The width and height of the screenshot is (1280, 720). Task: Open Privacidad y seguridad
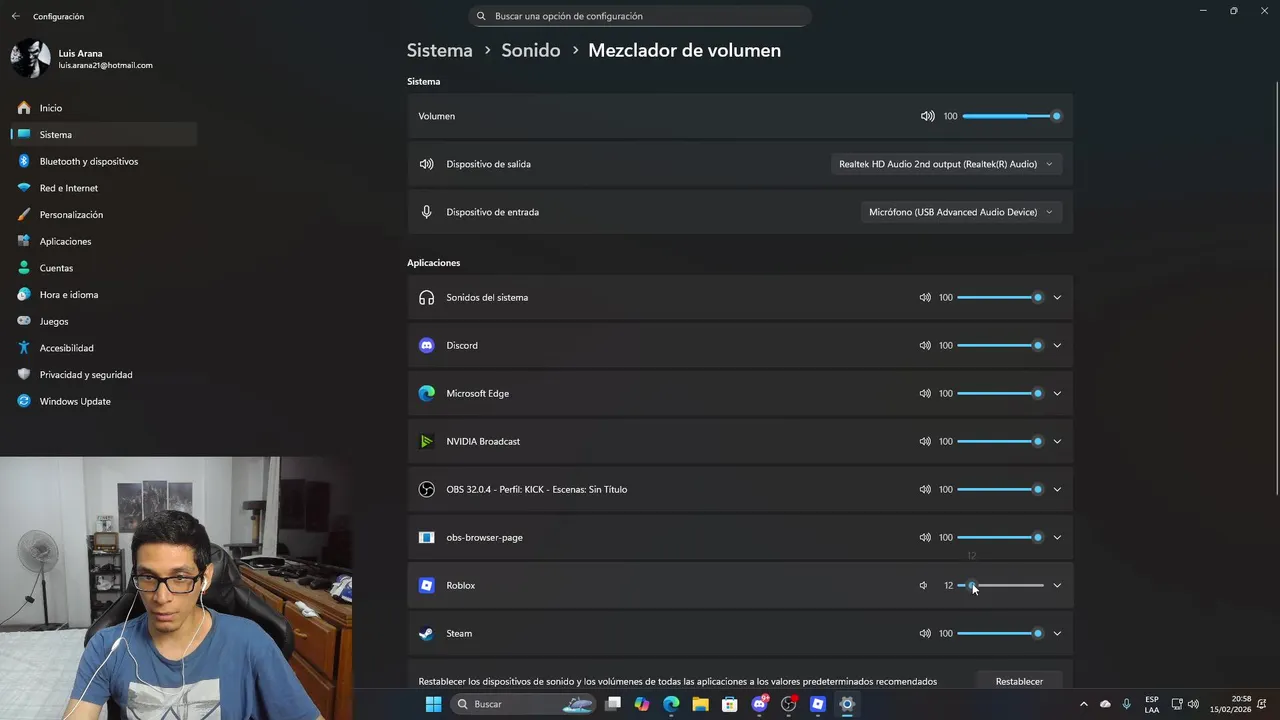point(103,375)
